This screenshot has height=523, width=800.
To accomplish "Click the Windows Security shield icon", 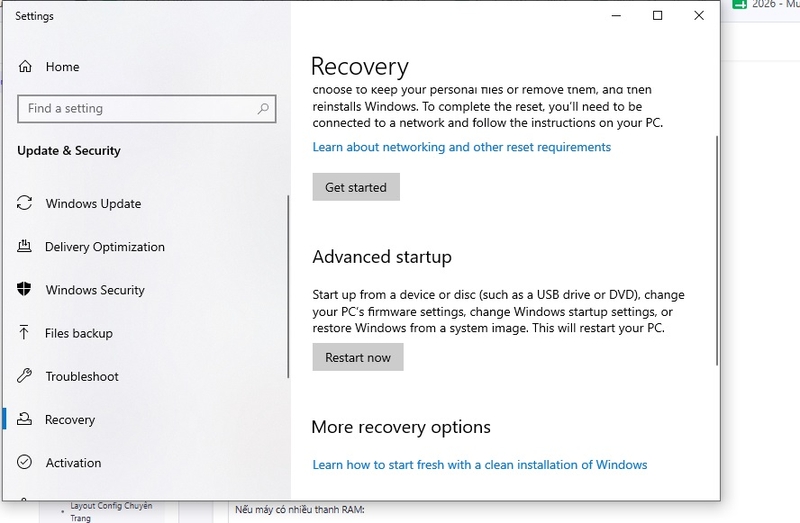I will (24, 289).
